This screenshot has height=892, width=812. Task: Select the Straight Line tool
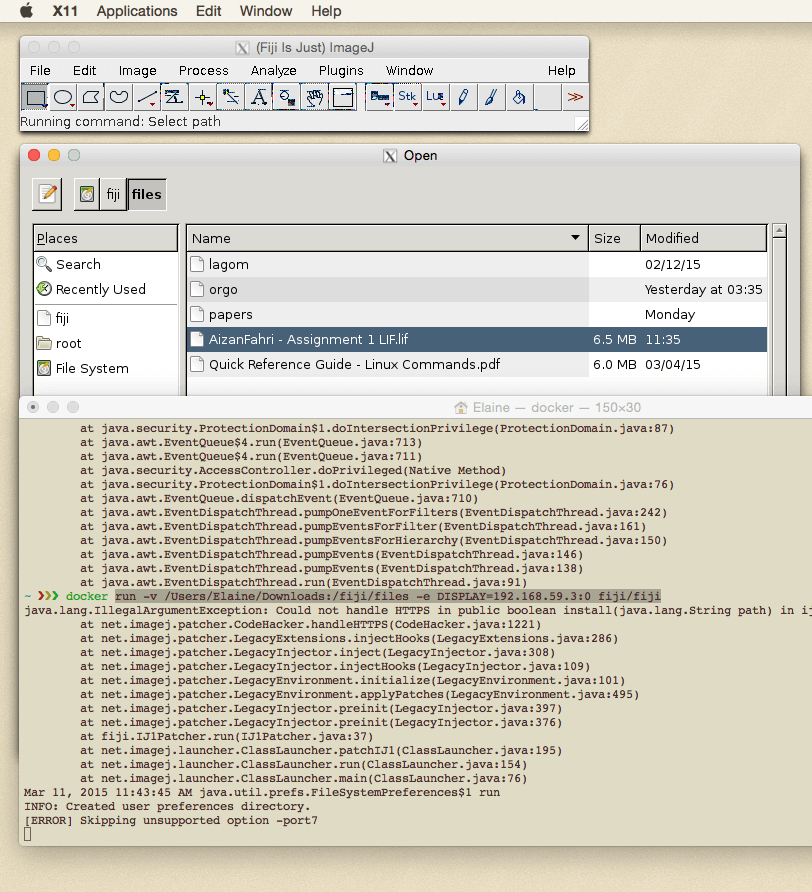click(147, 97)
